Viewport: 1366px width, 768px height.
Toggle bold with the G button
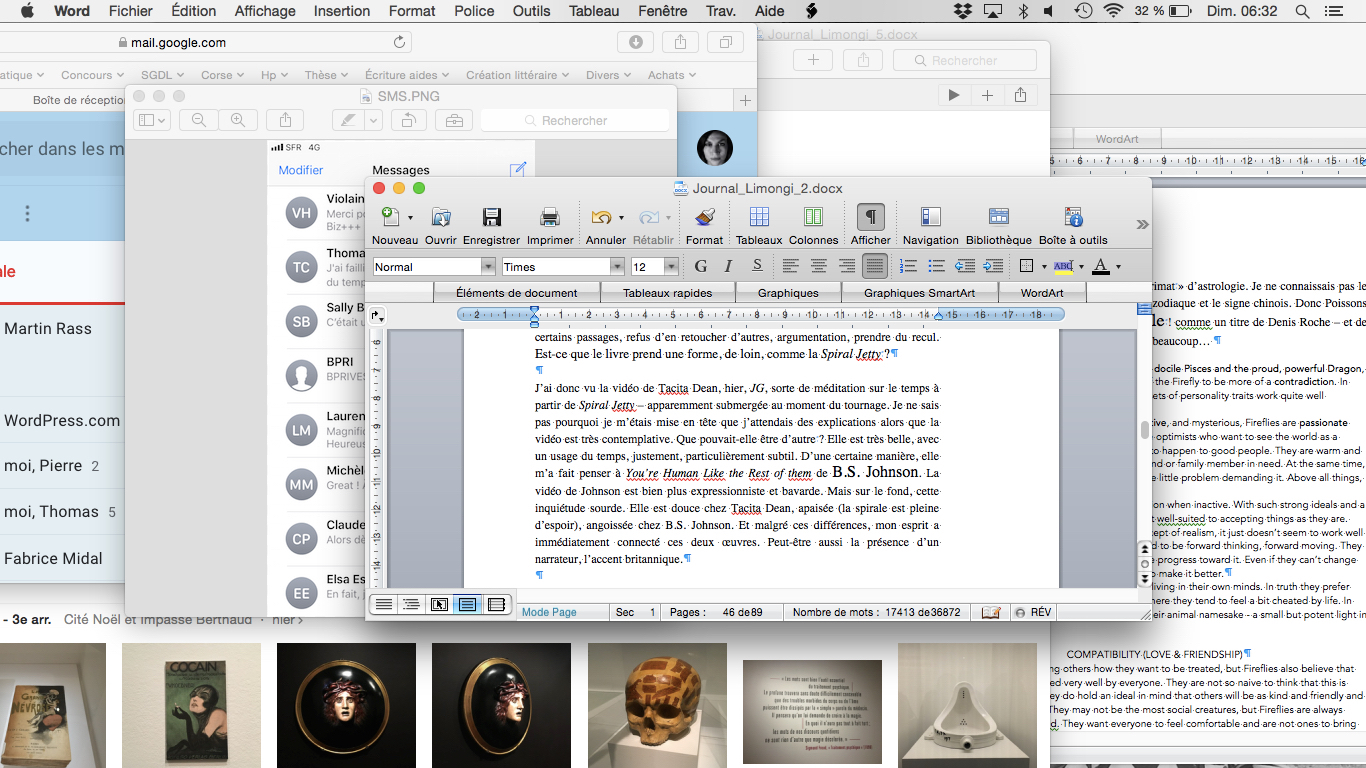[x=700, y=266]
